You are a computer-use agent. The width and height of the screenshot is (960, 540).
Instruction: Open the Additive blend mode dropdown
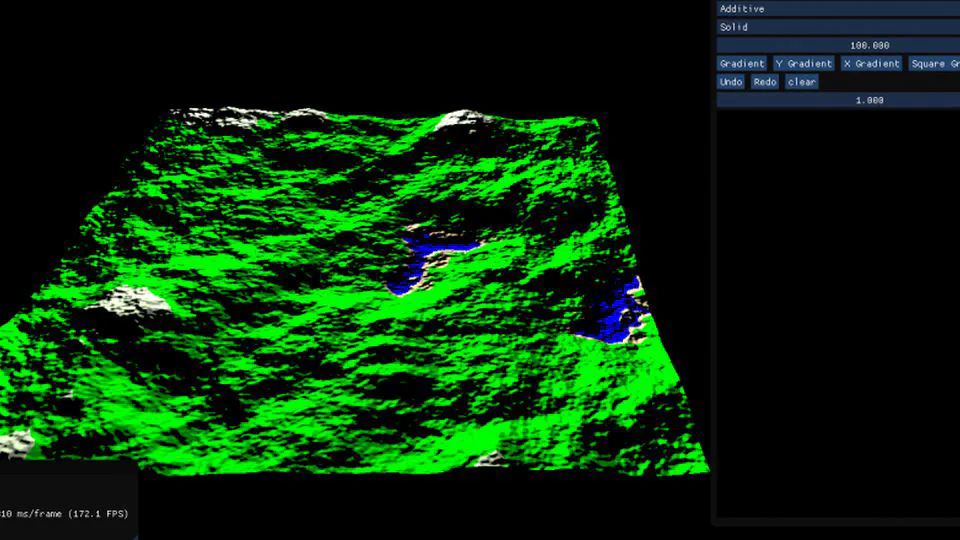(x=838, y=9)
